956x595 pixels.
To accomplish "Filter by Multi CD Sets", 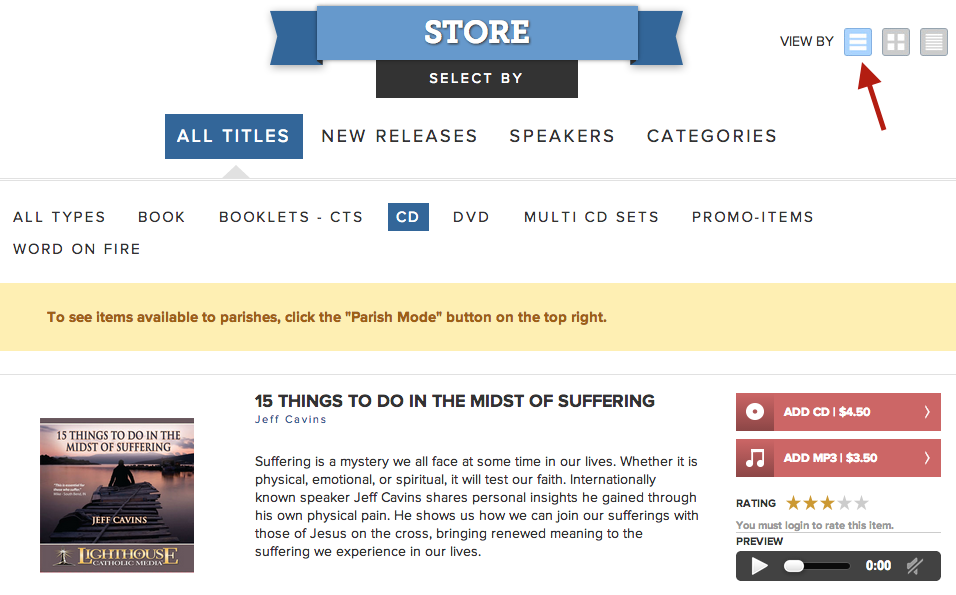I will click(x=591, y=217).
